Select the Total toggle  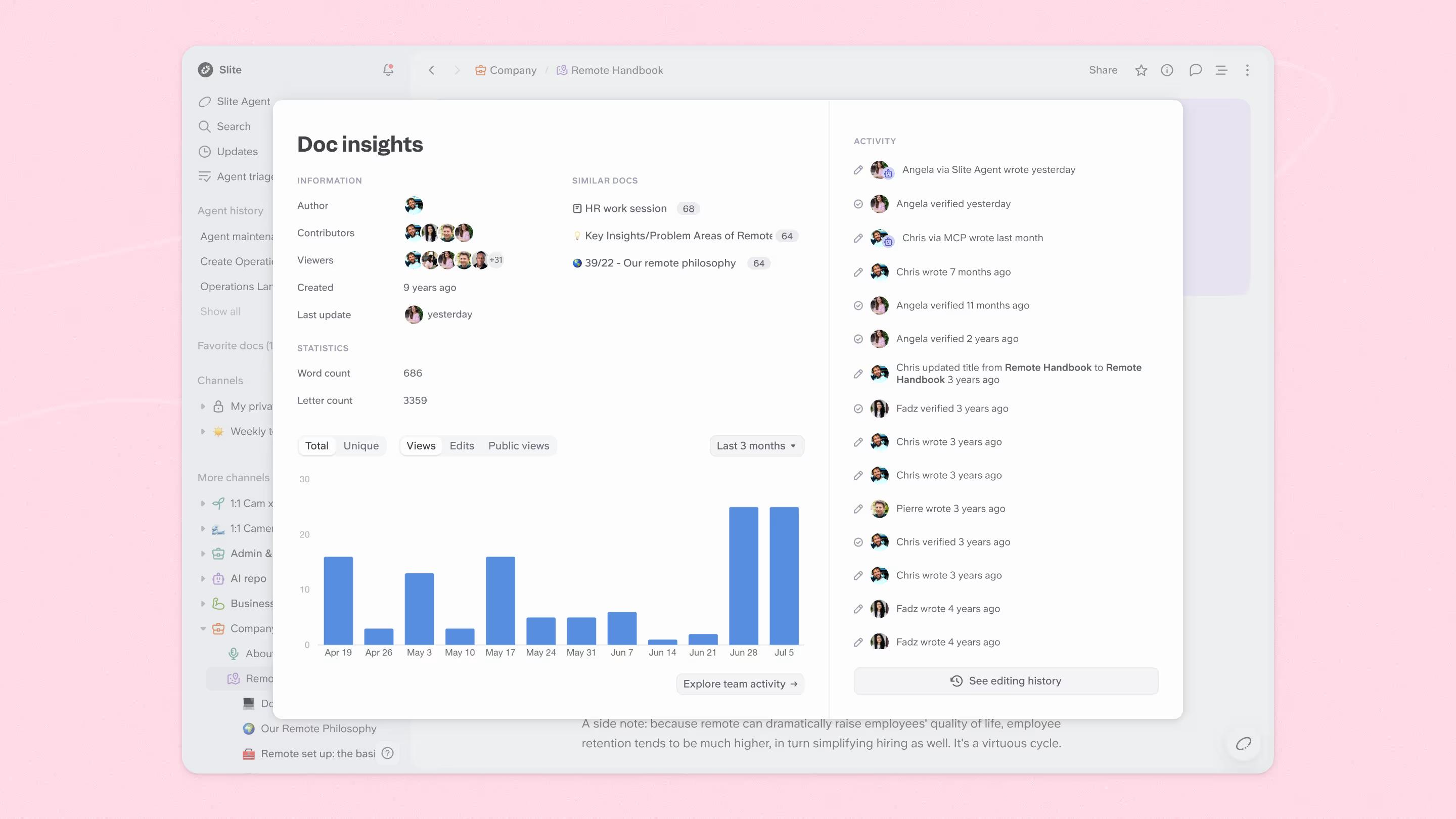pyautogui.click(x=316, y=445)
